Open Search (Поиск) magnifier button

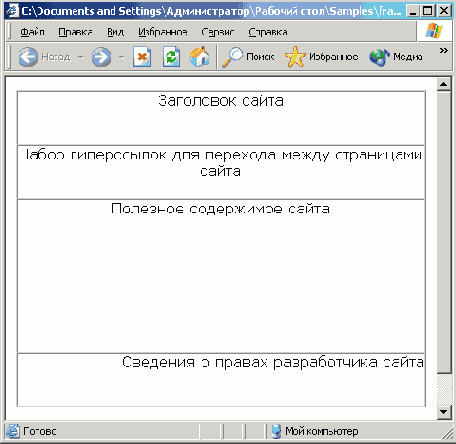tap(248, 57)
